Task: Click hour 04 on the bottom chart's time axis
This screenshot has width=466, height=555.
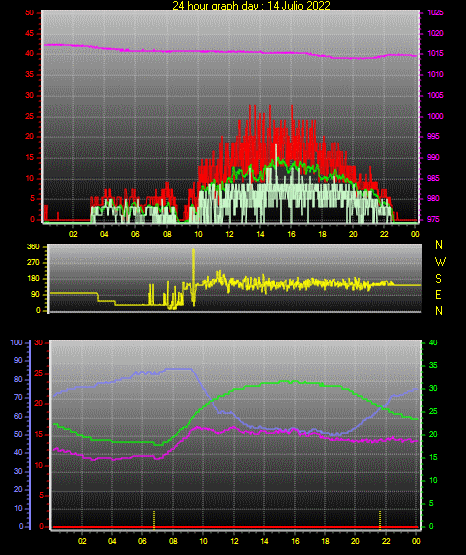Action: pos(112,541)
